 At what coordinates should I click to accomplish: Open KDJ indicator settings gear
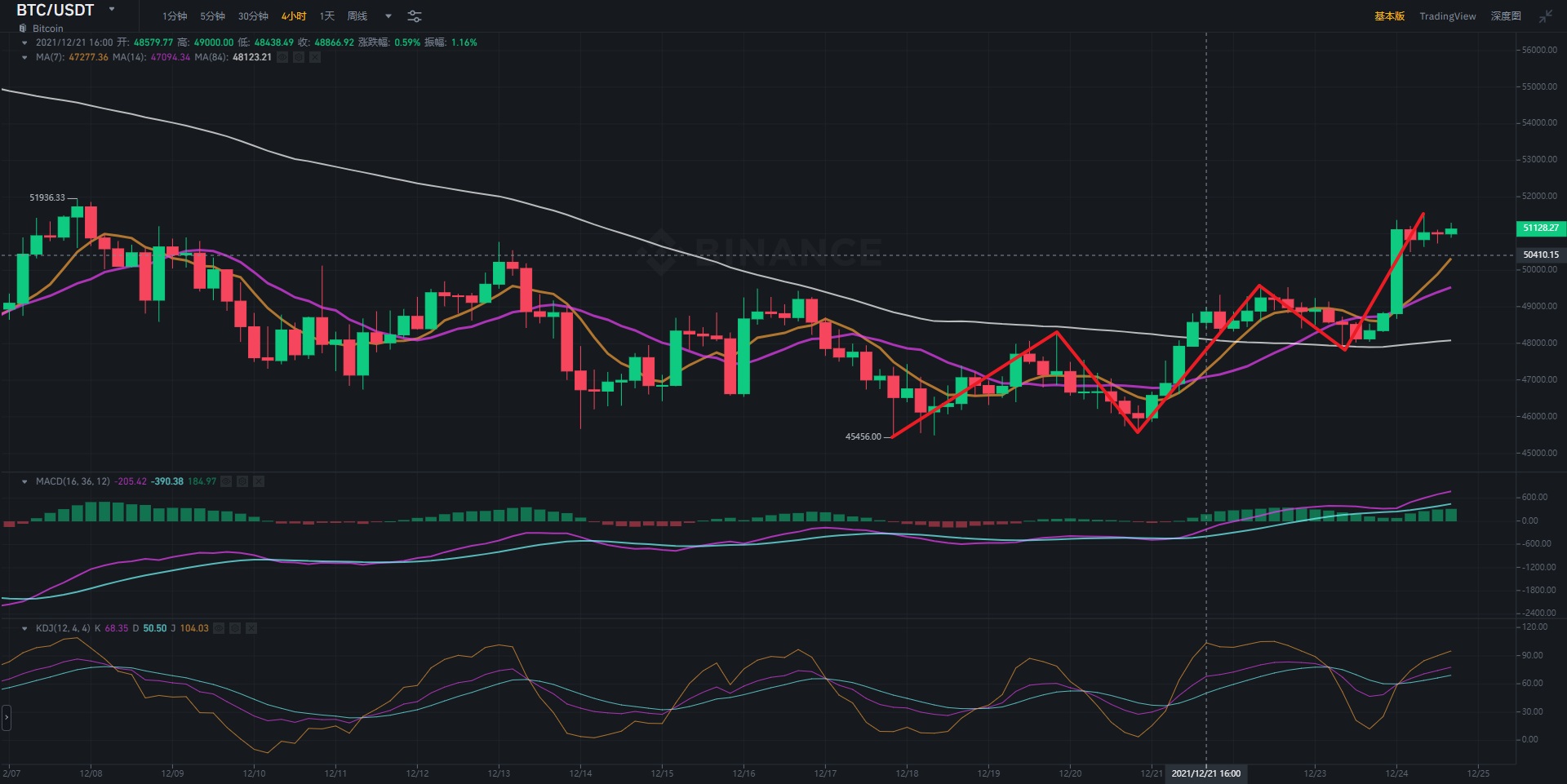pyautogui.click(x=235, y=628)
